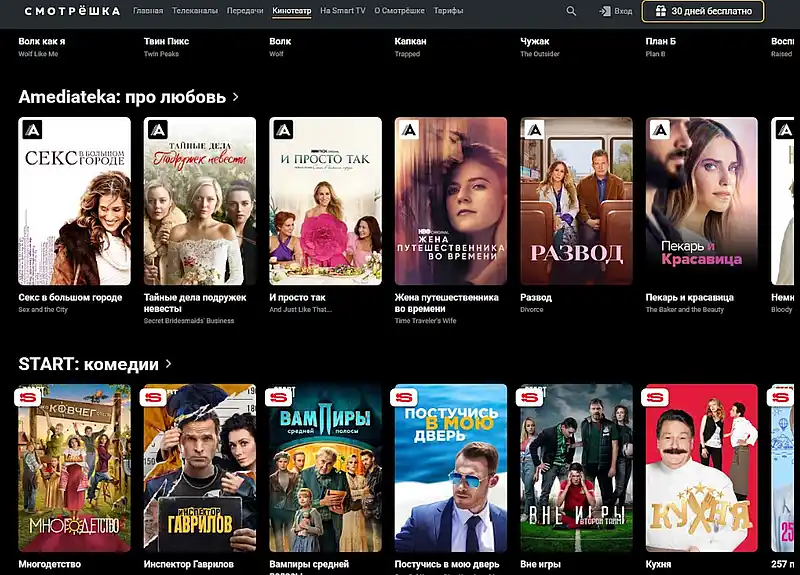
Task: Click START badge on Инспектор Гаврилов poster
Action: [153, 397]
